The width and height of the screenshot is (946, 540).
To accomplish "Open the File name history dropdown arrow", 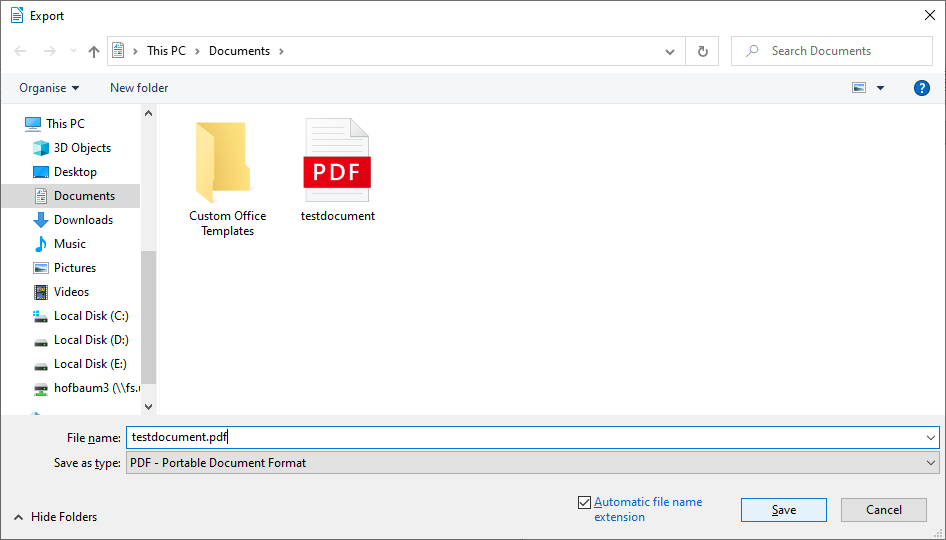I will (931, 437).
